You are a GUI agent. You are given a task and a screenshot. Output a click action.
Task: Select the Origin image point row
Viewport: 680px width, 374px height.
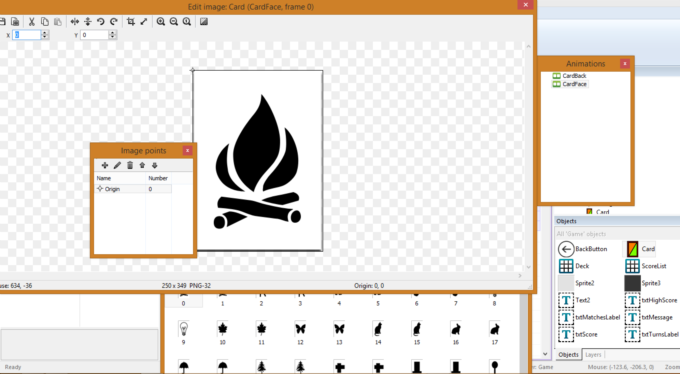133,189
